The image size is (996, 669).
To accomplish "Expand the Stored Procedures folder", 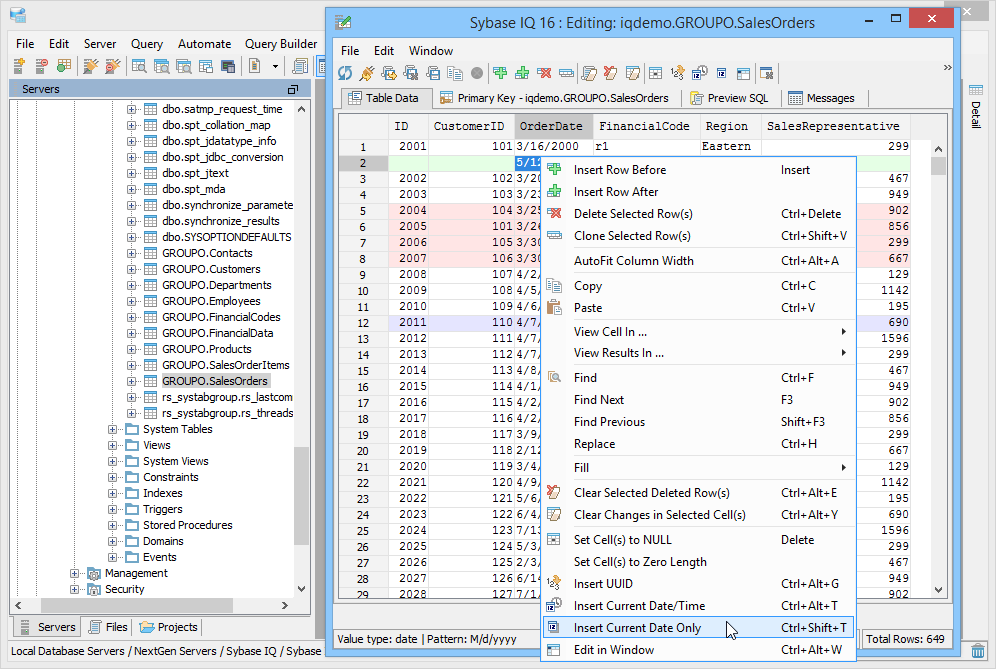I will tap(112, 525).
